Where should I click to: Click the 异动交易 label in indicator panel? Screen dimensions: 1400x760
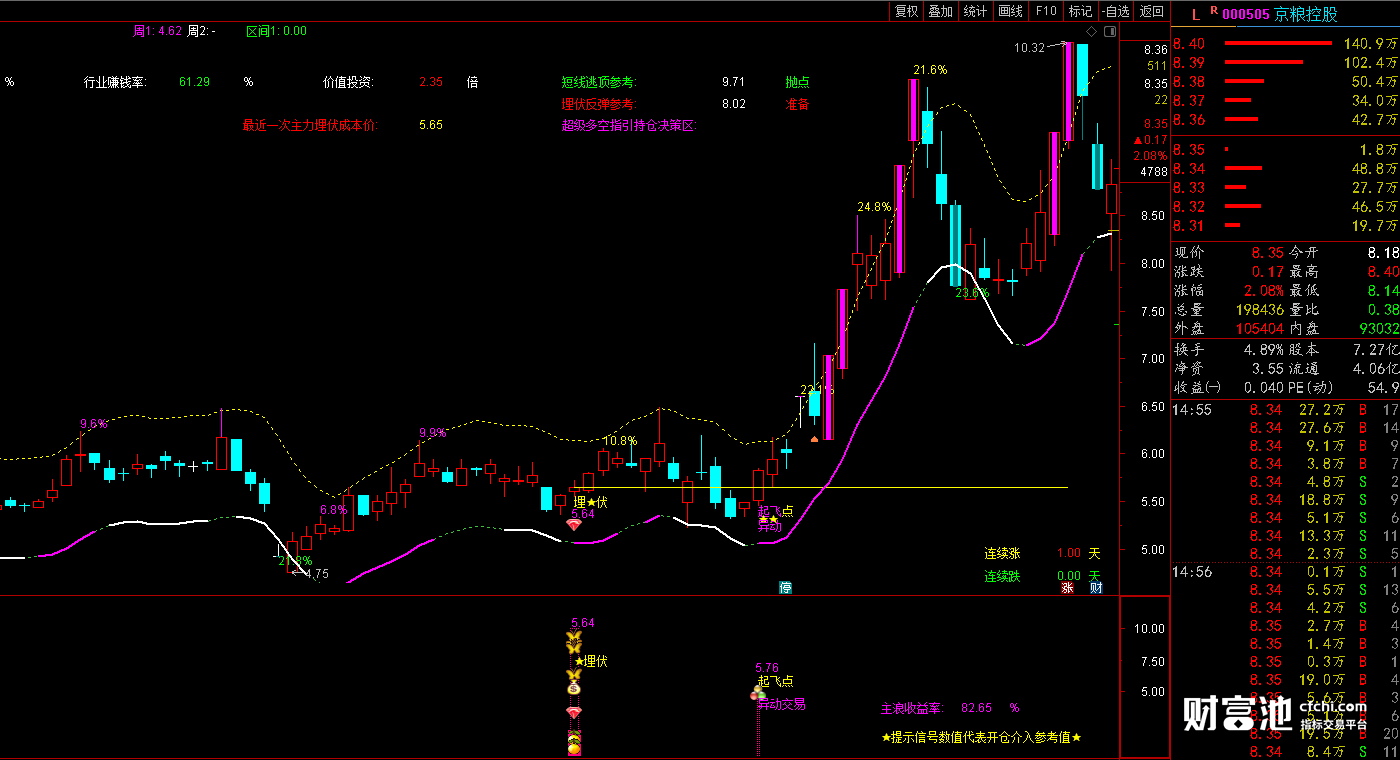[x=781, y=704]
